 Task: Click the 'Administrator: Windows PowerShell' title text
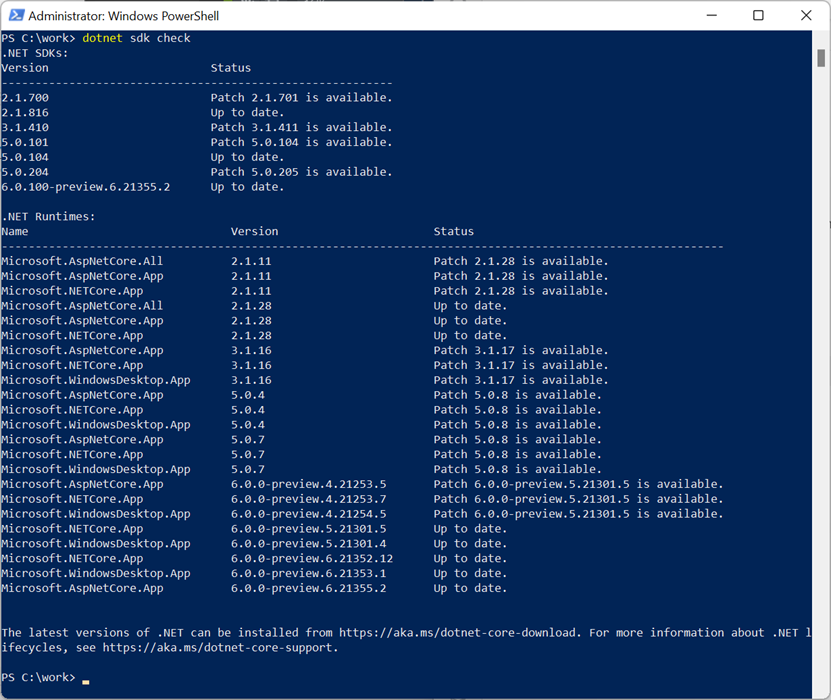[123, 16]
